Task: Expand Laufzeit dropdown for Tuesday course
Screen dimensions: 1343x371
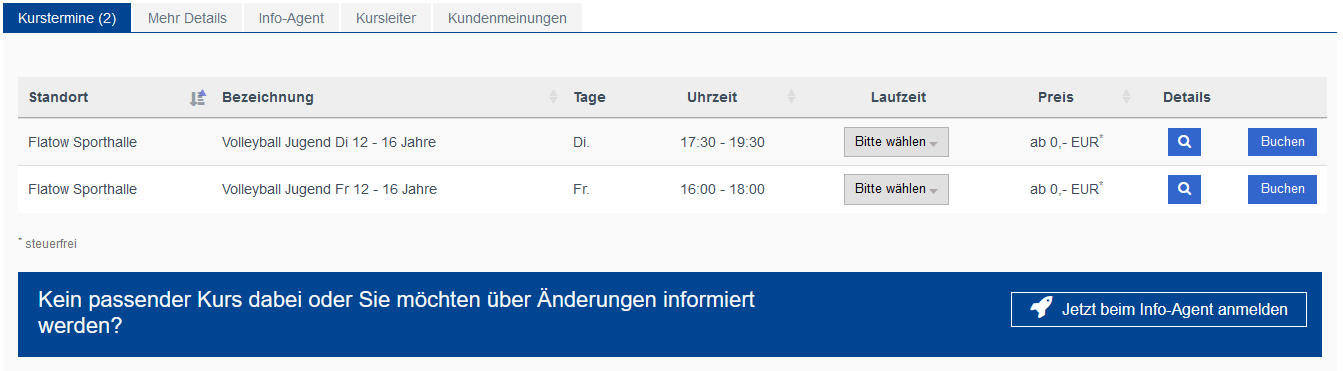Action: coord(896,142)
